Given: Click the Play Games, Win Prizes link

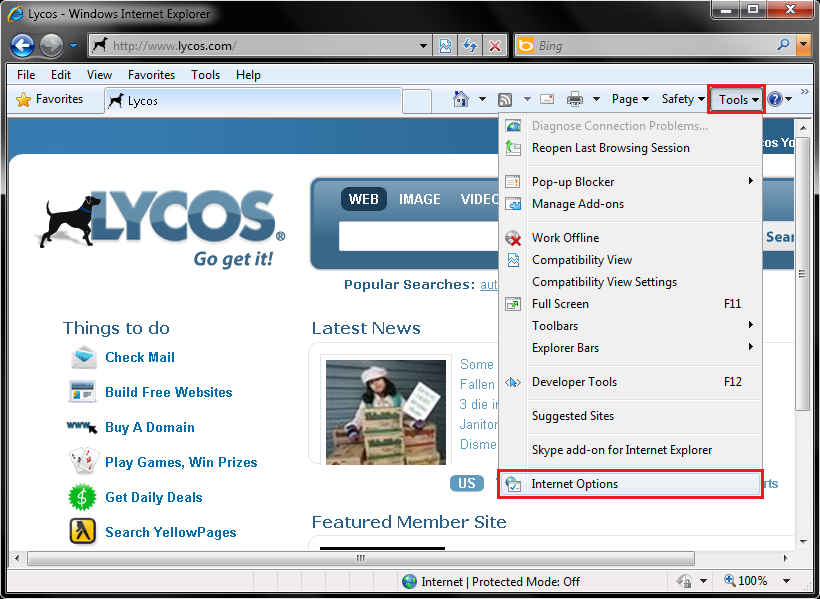Looking at the screenshot, I should pyautogui.click(x=181, y=462).
